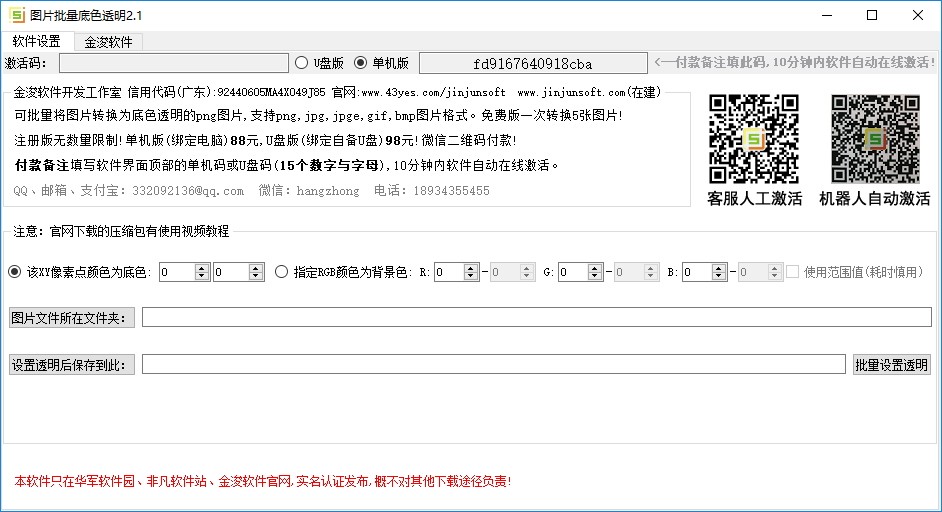
Task: Switch to the 软件设置 tab
Action: [x=37, y=41]
